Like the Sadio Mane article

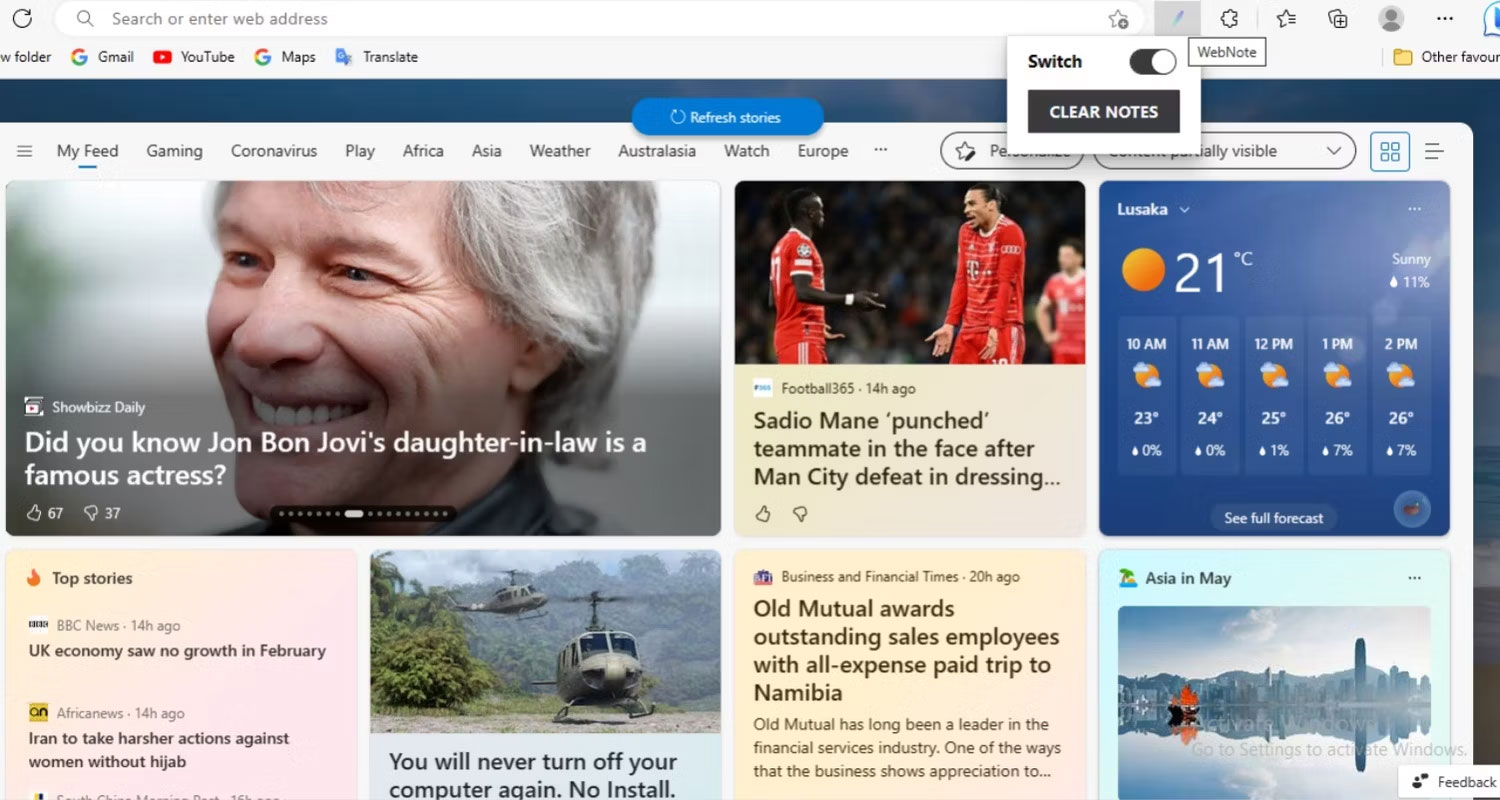click(763, 513)
